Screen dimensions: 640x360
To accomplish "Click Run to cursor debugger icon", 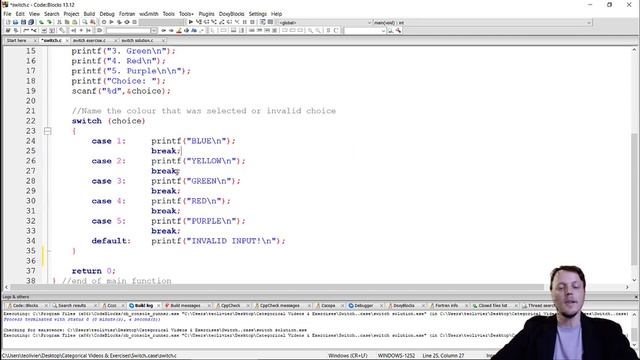I will coord(199,22).
